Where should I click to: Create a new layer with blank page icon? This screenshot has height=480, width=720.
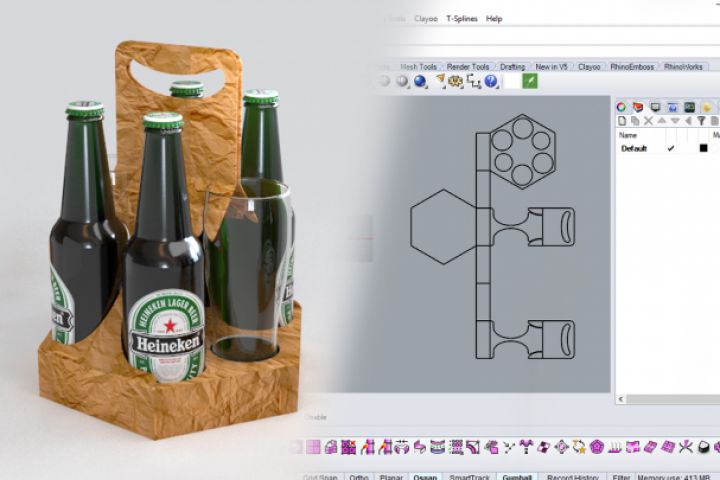pos(622,121)
